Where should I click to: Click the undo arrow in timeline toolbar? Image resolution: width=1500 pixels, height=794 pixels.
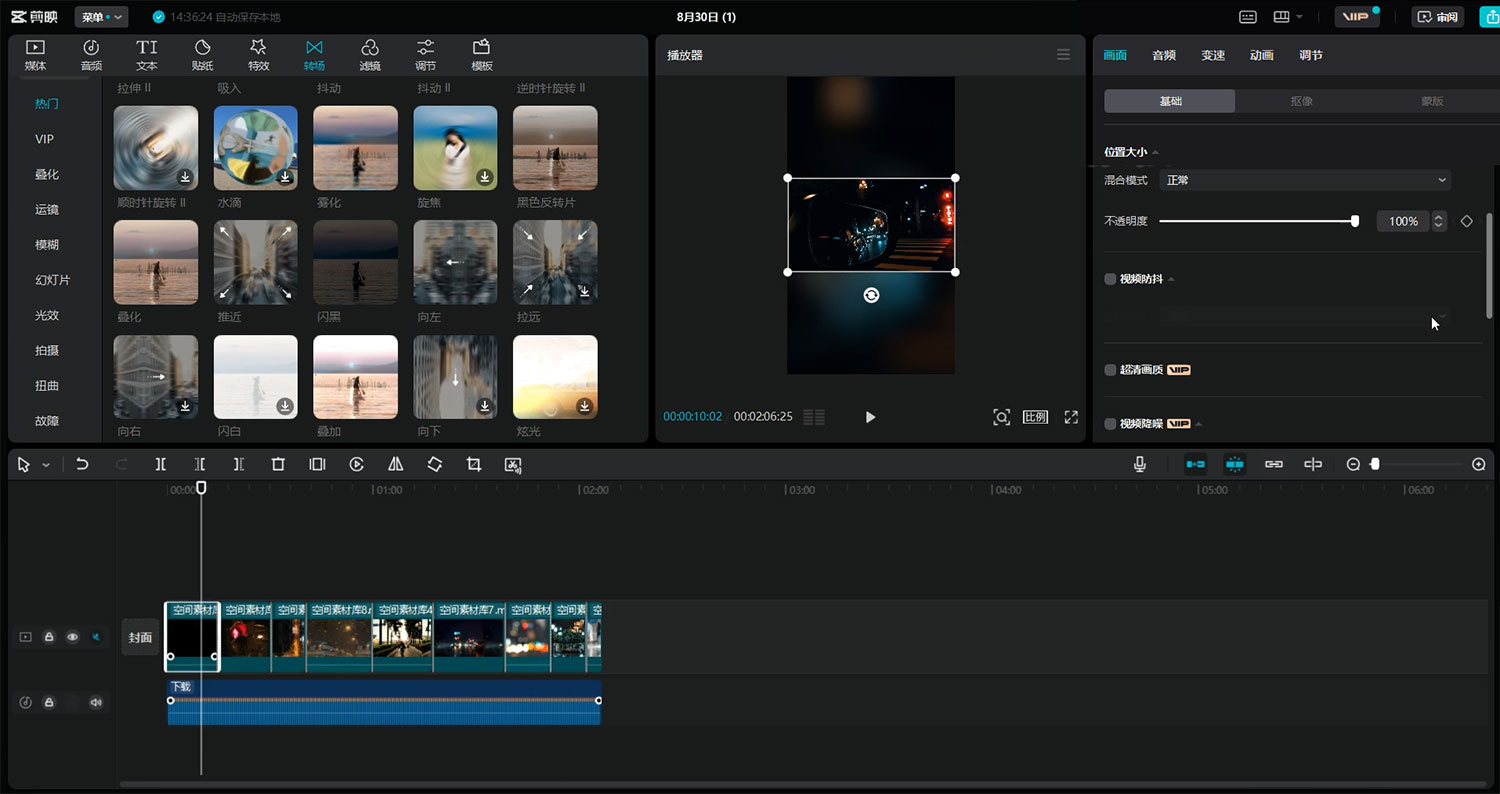pos(82,465)
